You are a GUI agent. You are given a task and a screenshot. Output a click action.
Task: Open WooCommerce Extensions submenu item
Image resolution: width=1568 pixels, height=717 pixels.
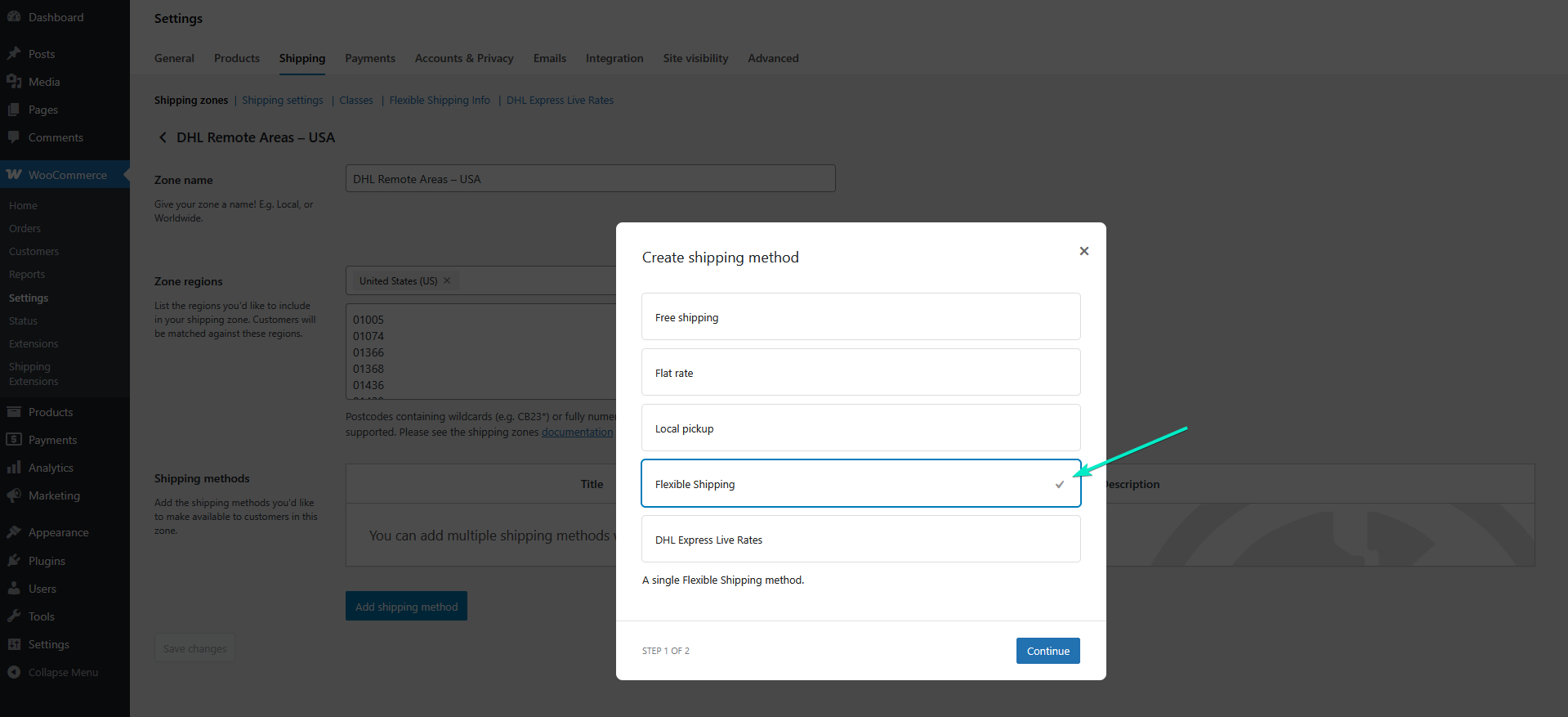34,343
